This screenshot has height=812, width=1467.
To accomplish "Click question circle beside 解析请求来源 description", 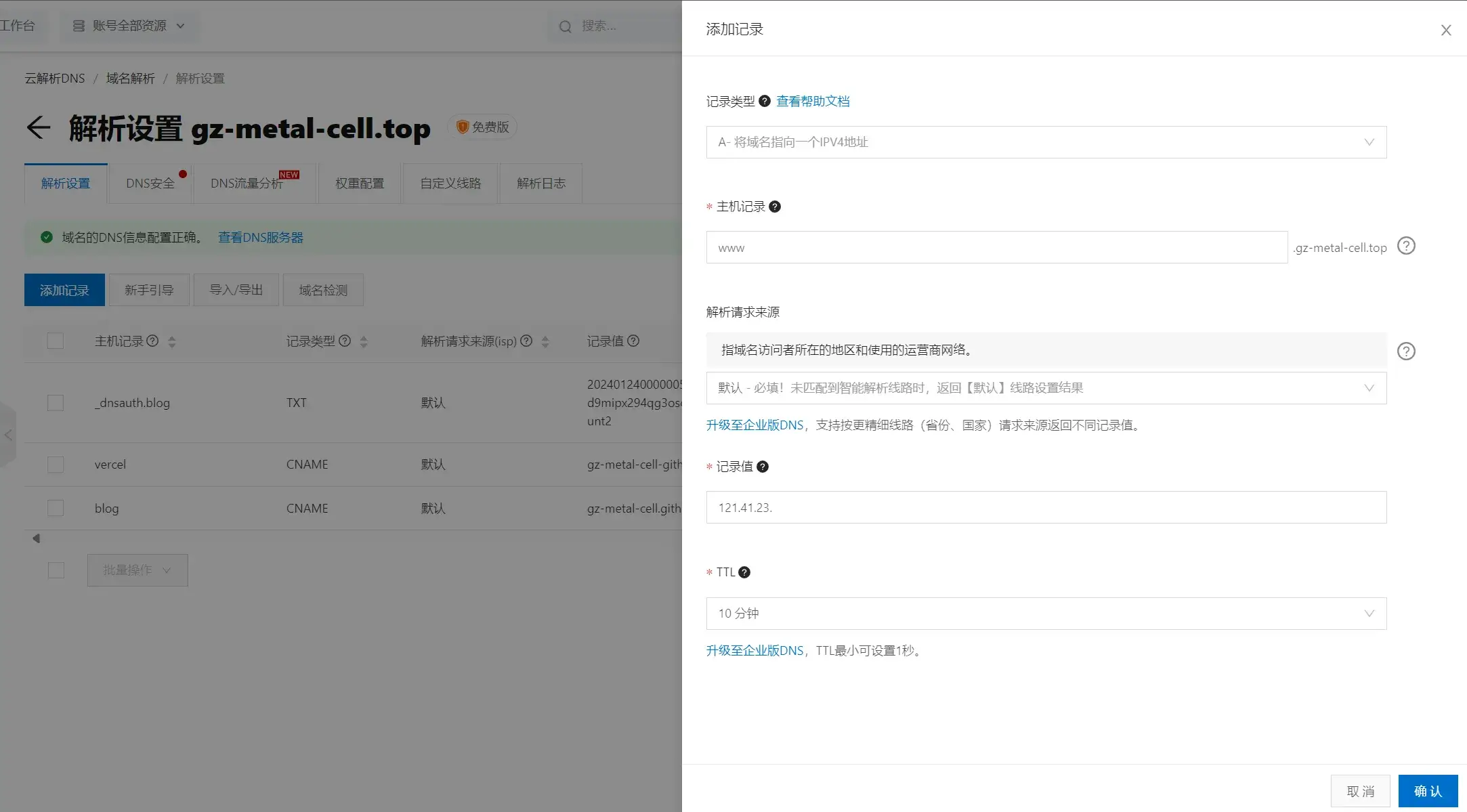I will tap(1406, 351).
